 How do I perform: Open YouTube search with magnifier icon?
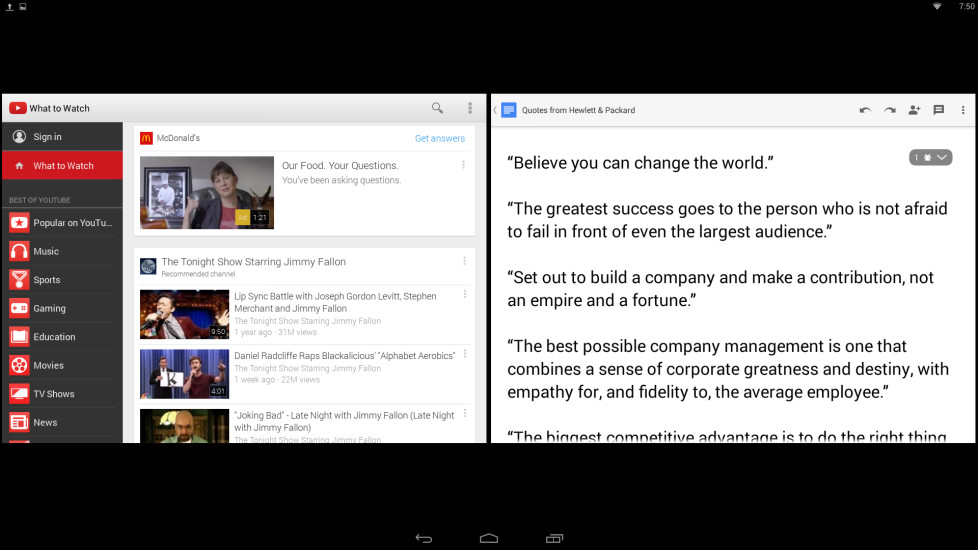[x=437, y=108]
